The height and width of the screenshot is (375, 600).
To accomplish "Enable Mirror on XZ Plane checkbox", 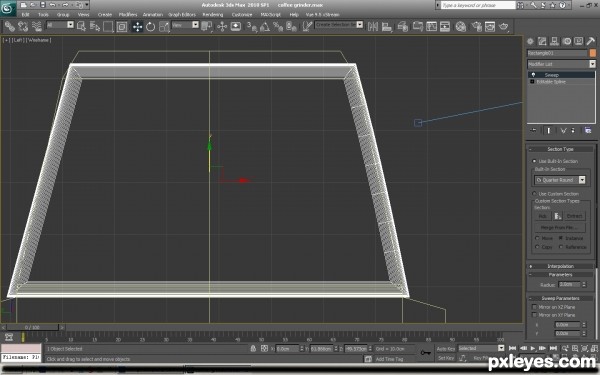I will pos(534,307).
